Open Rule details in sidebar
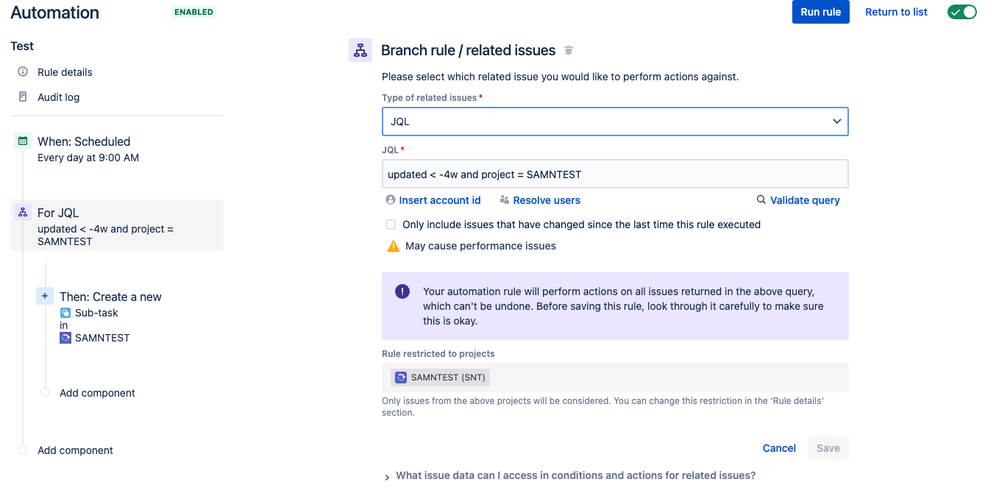The image size is (999, 499). click(x=64, y=72)
